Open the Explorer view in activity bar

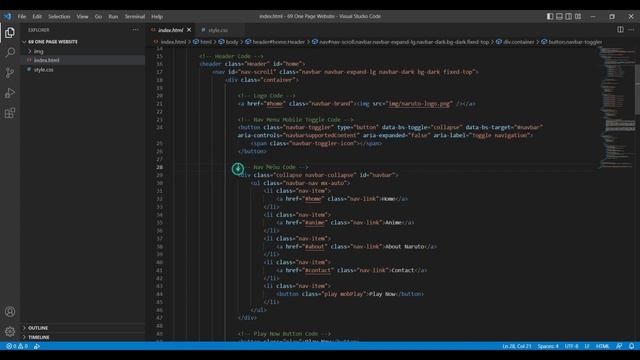point(10,33)
